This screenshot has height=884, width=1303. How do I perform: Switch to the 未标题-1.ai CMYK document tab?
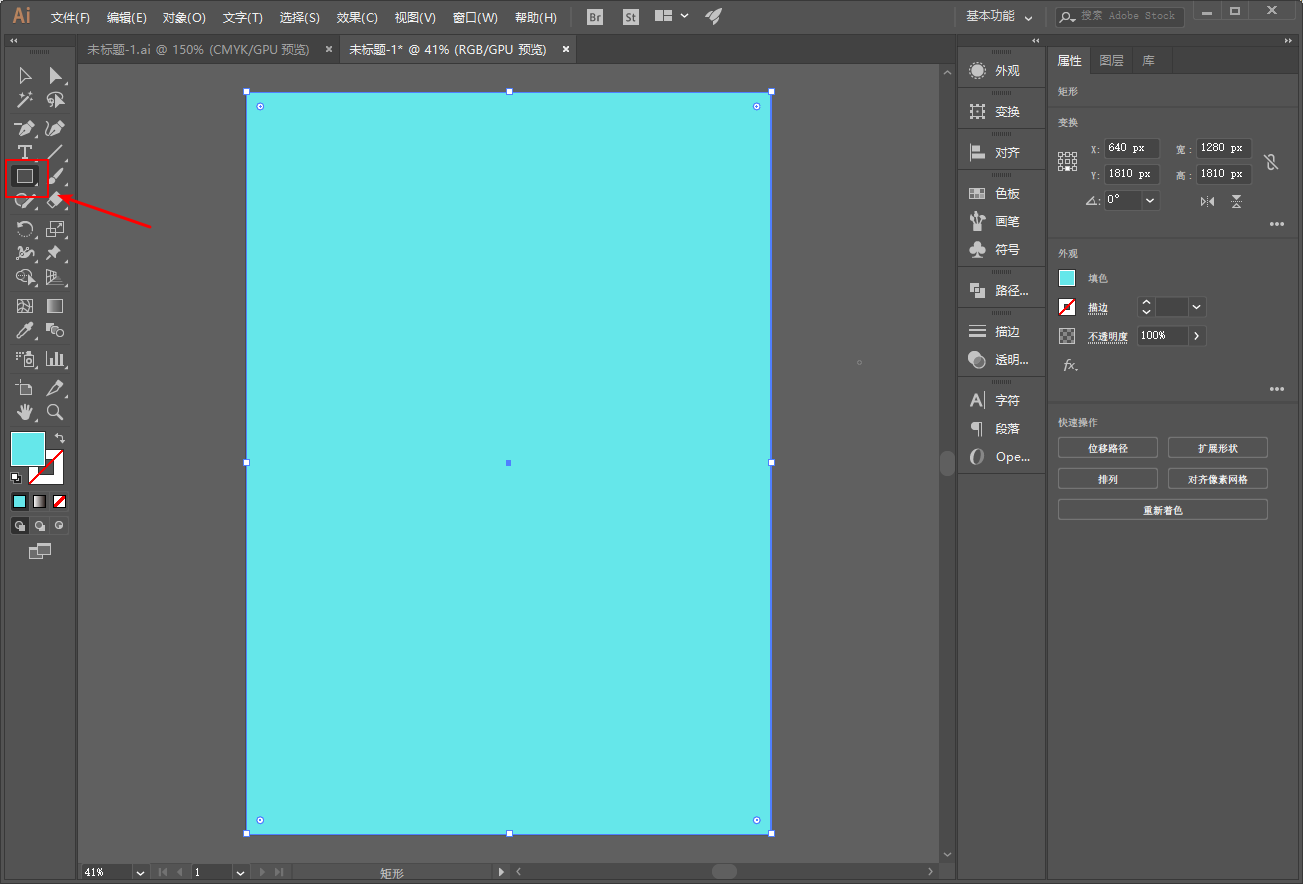[x=198, y=49]
